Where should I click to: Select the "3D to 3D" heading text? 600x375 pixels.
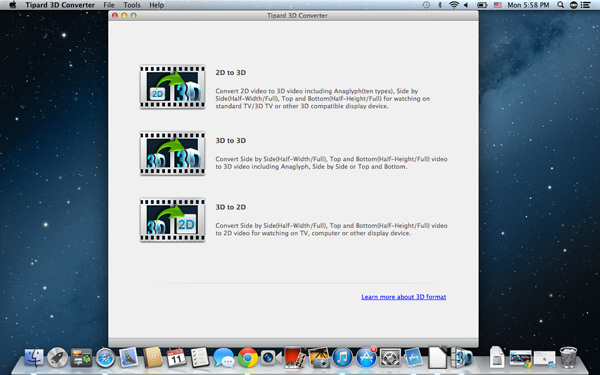click(x=230, y=140)
